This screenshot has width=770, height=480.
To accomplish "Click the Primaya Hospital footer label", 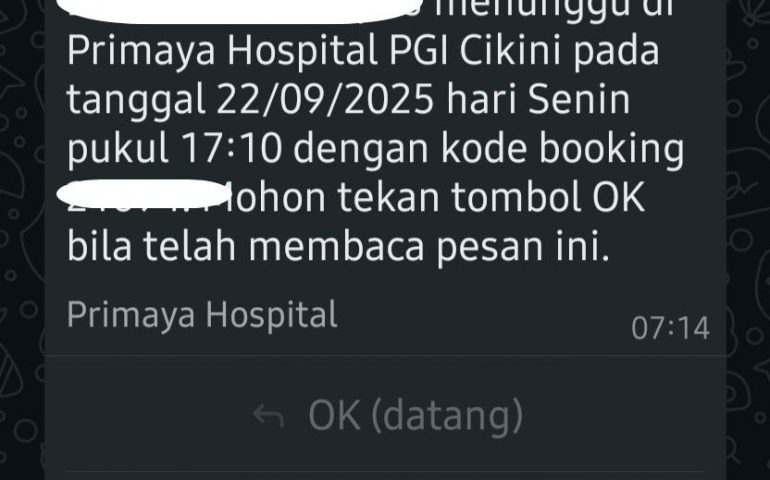I will 202,314.
